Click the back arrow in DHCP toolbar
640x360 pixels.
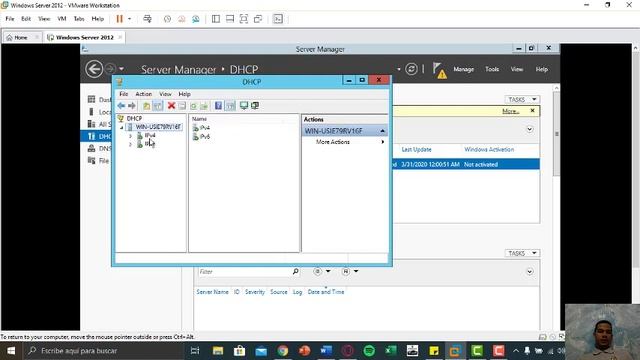pyautogui.click(x=121, y=106)
